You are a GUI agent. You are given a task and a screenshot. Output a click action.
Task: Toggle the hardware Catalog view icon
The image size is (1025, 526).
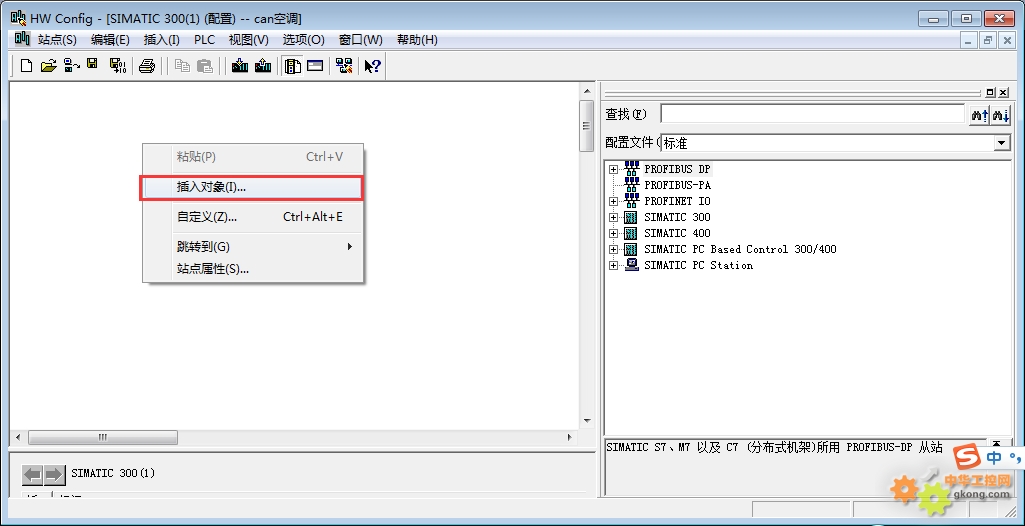point(293,66)
